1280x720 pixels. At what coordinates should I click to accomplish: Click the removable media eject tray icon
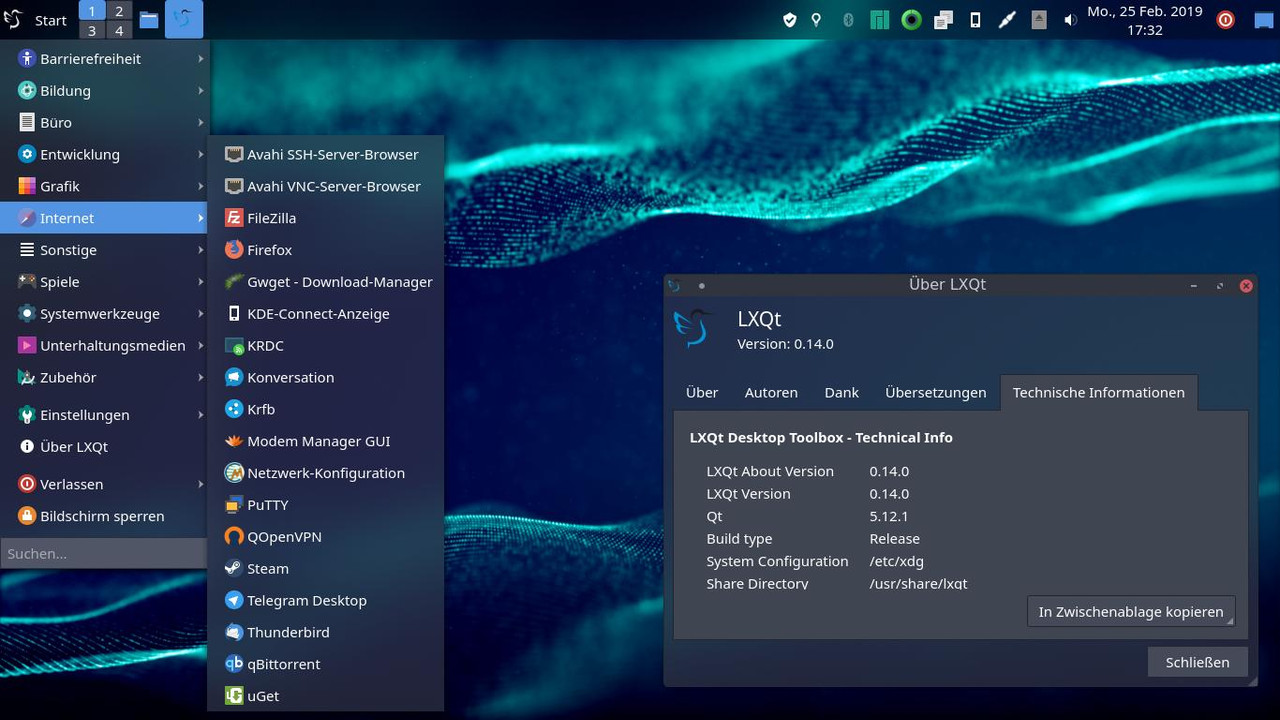coord(1039,19)
